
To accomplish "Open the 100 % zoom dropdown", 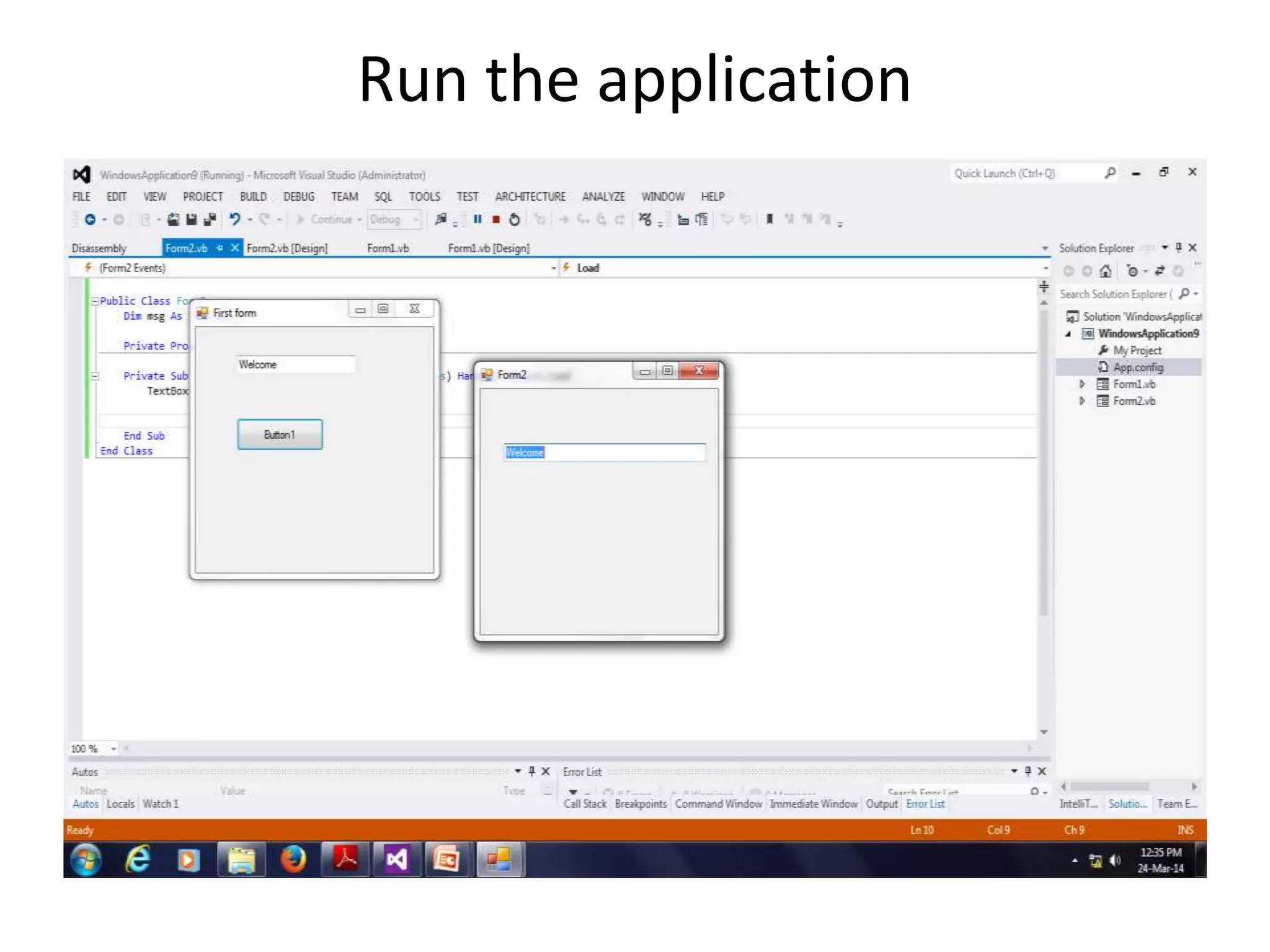I will click(113, 749).
